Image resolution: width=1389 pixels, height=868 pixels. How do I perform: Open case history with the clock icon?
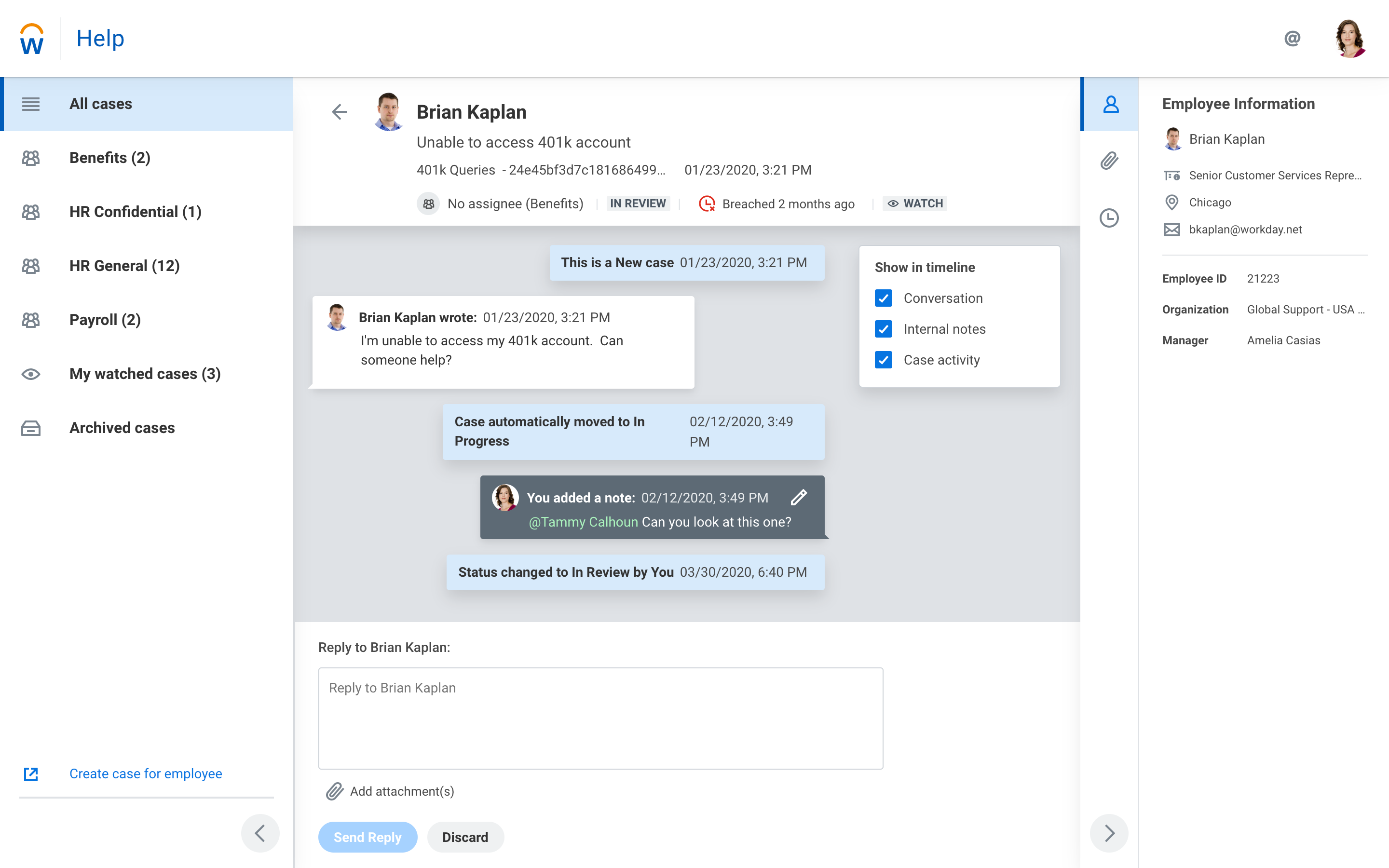1110,218
